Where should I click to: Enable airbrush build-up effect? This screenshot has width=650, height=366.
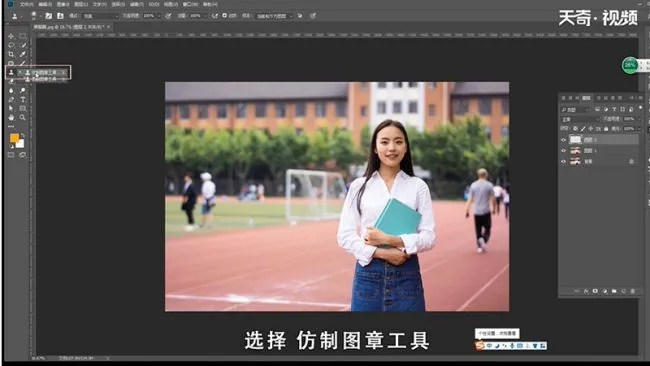(x=215, y=16)
